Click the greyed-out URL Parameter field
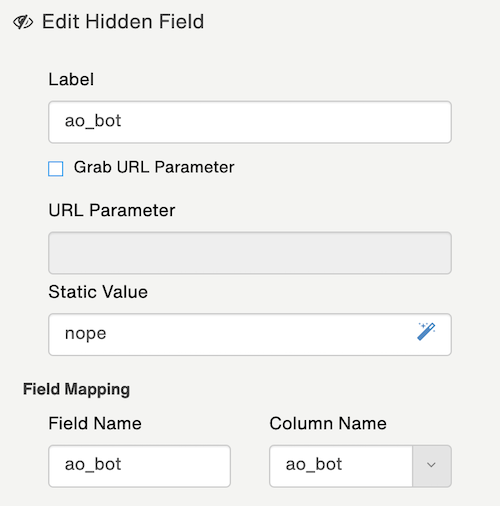This screenshot has width=500, height=506. coord(250,253)
